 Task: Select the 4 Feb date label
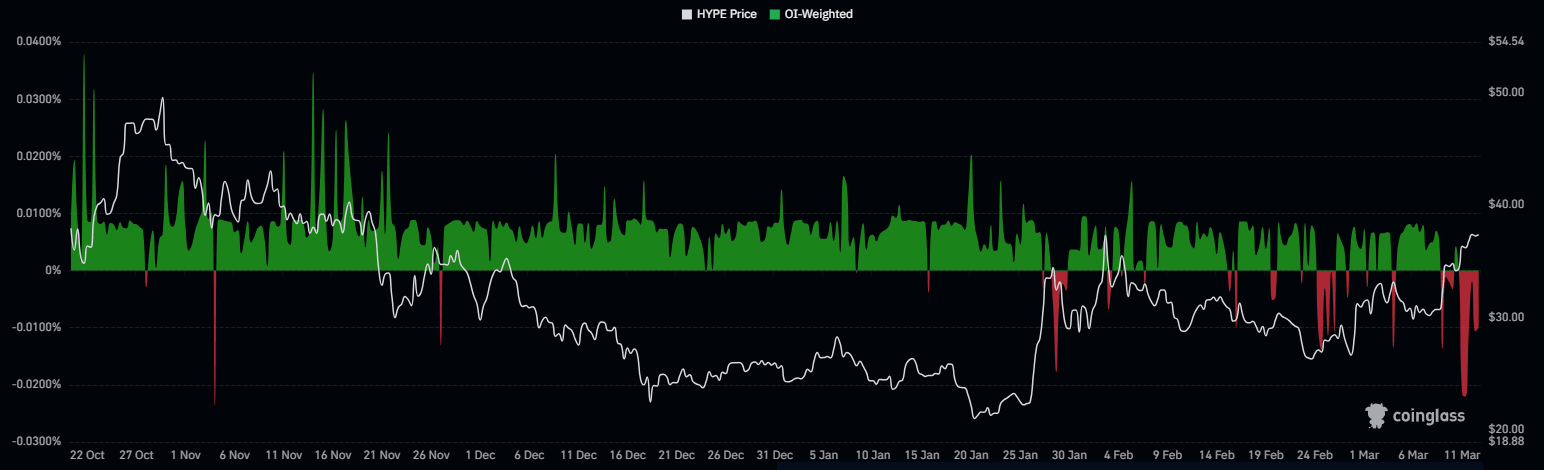point(1118,455)
